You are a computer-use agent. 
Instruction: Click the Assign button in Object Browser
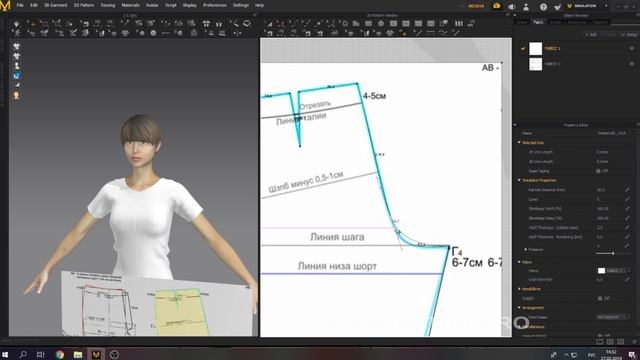coord(629,35)
